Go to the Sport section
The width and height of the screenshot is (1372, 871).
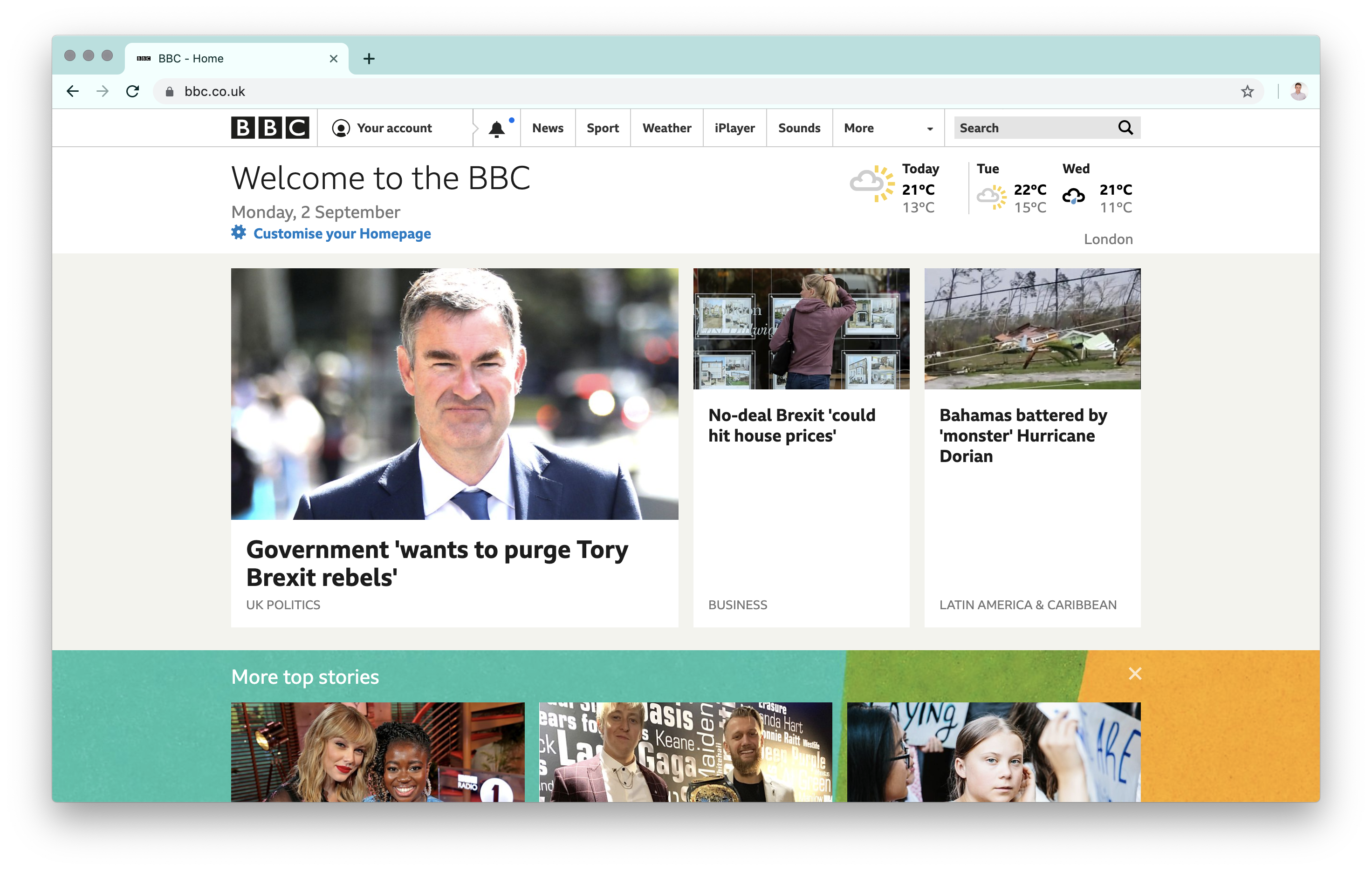pos(603,128)
